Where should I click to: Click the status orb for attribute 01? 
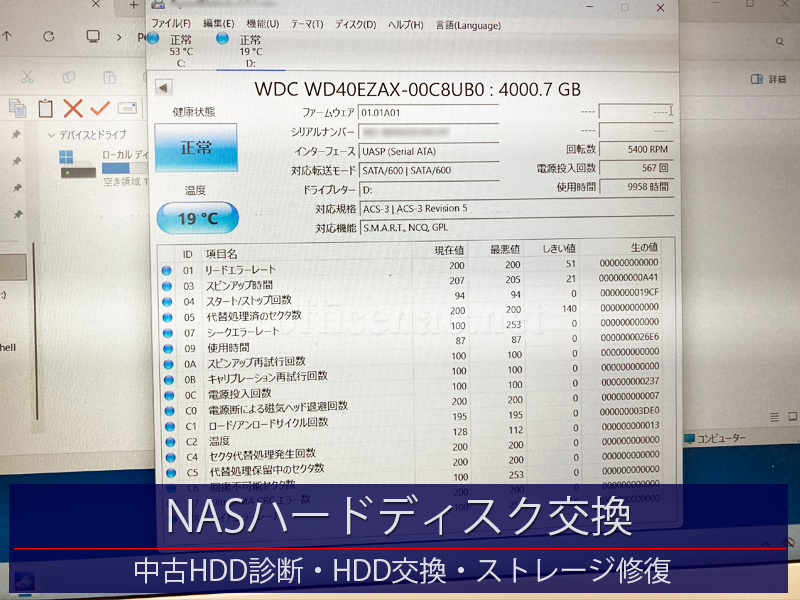click(x=167, y=270)
